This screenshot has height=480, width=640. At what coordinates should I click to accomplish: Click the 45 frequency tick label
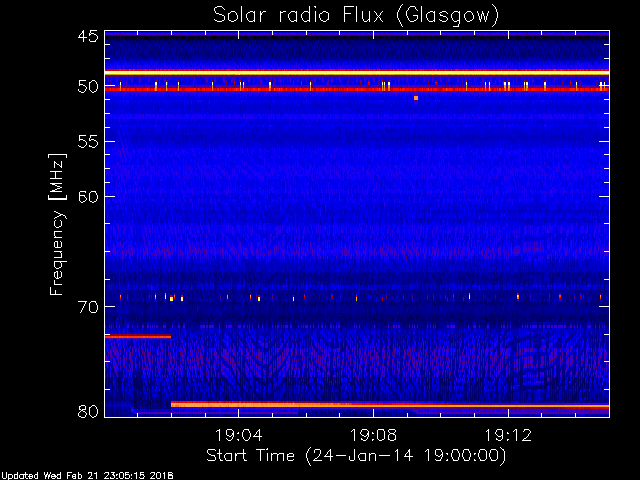(x=88, y=37)
